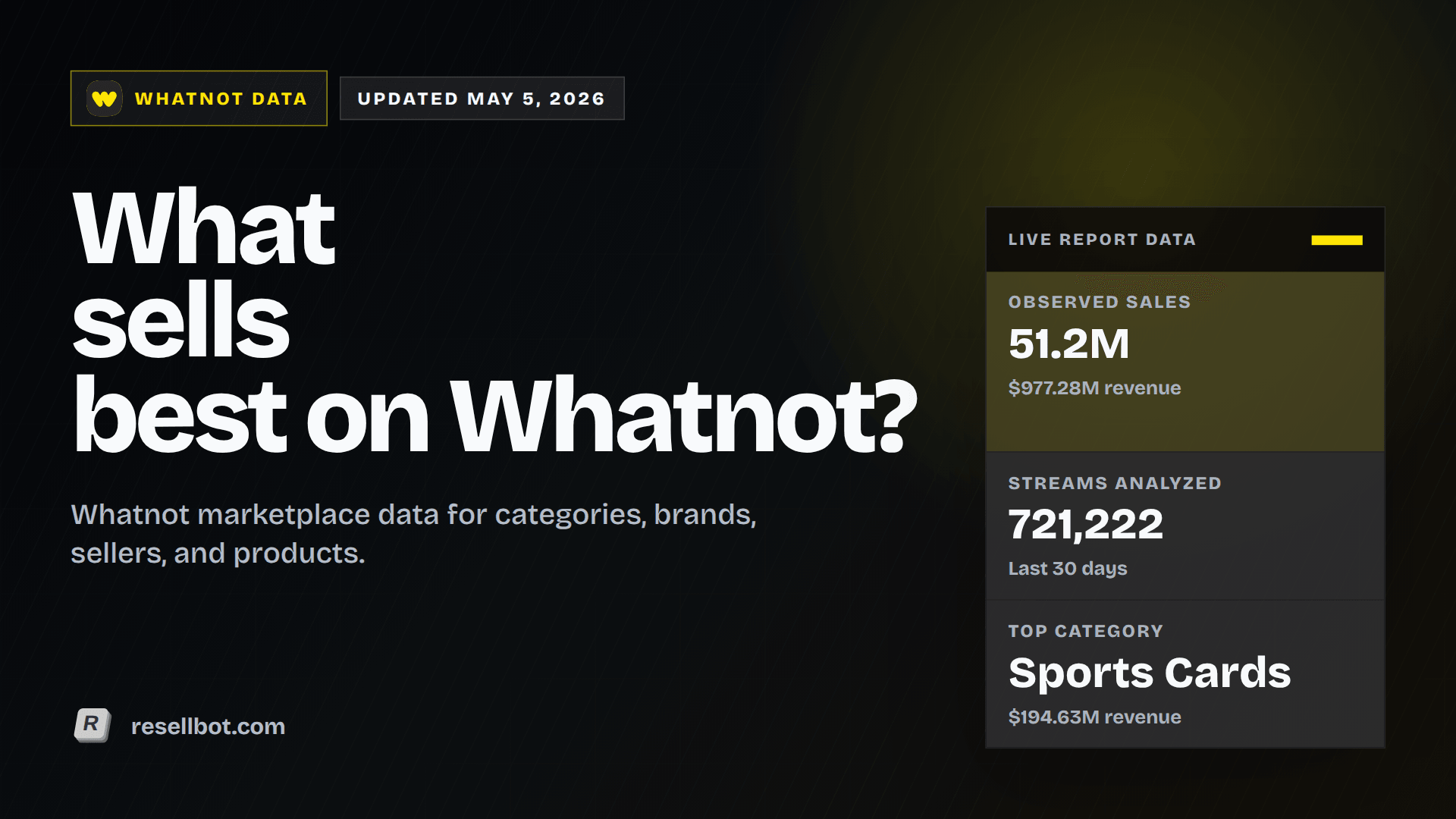Click the $977.28M revenue text
The height and width of the screenshot is (819, 1456).
(1094, 388)
